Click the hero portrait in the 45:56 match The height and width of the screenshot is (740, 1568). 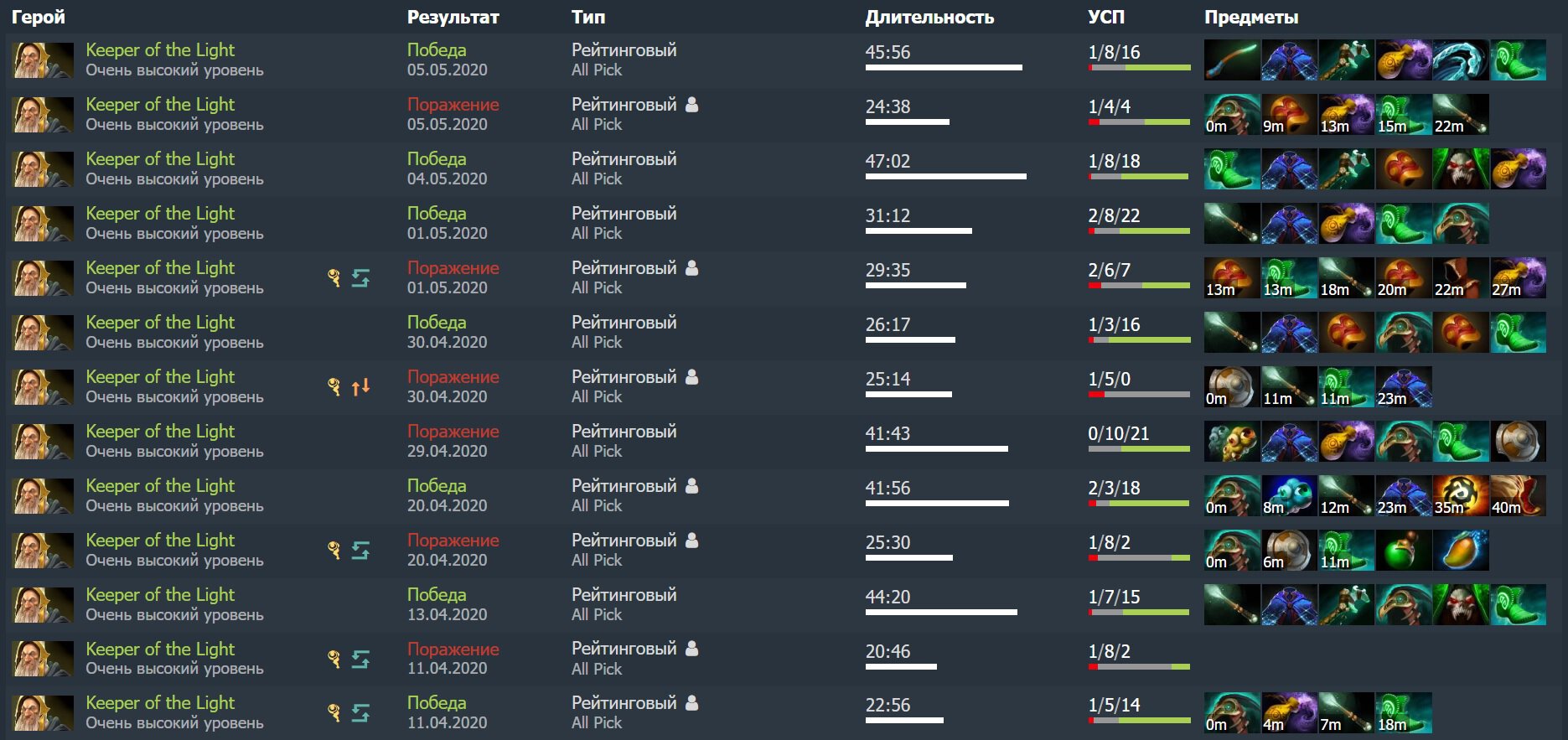44,60
